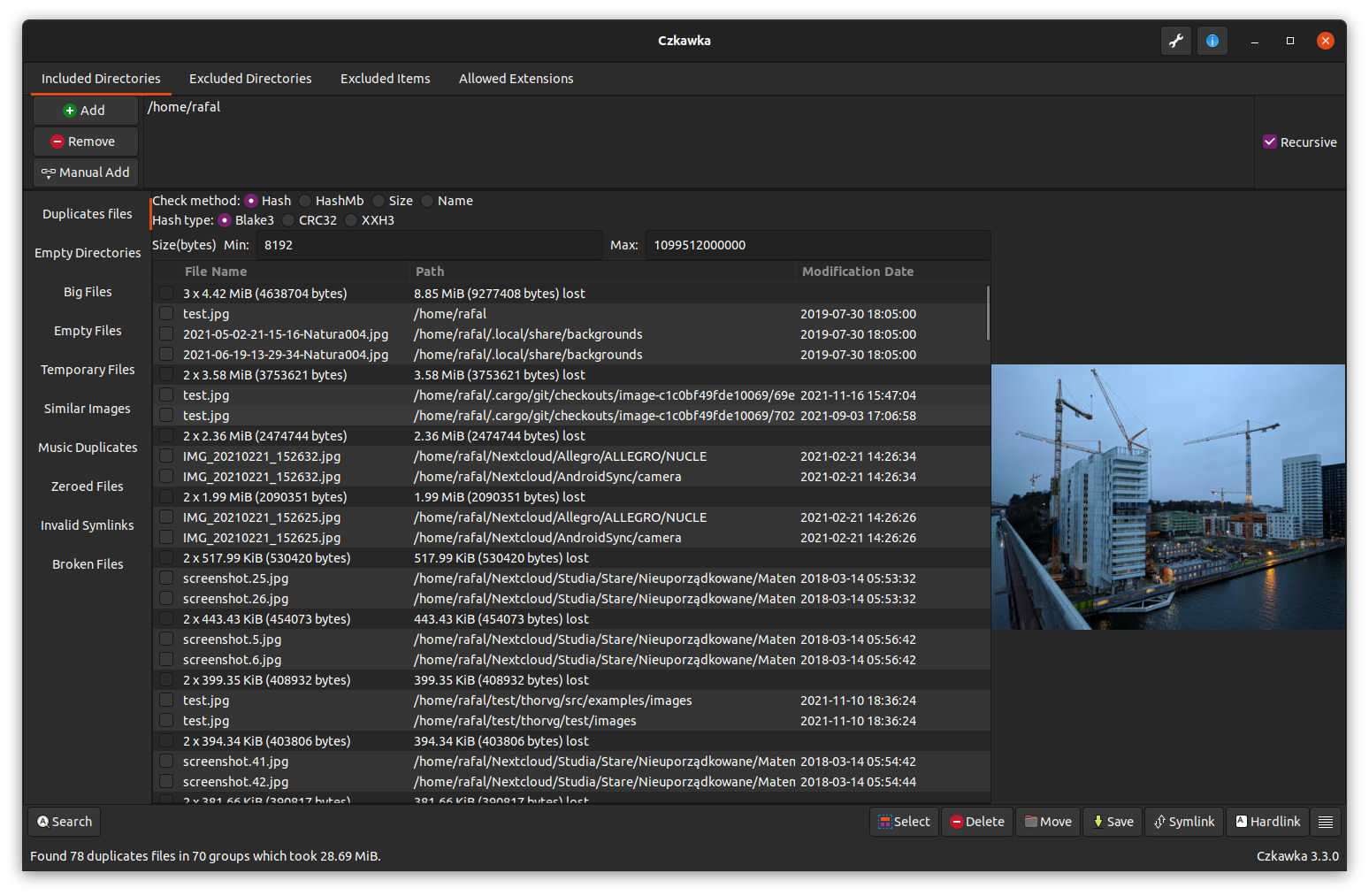
Task: Toggle the bottom-right list view icon
Action: pyautogui.click(x=1325, y=822)
